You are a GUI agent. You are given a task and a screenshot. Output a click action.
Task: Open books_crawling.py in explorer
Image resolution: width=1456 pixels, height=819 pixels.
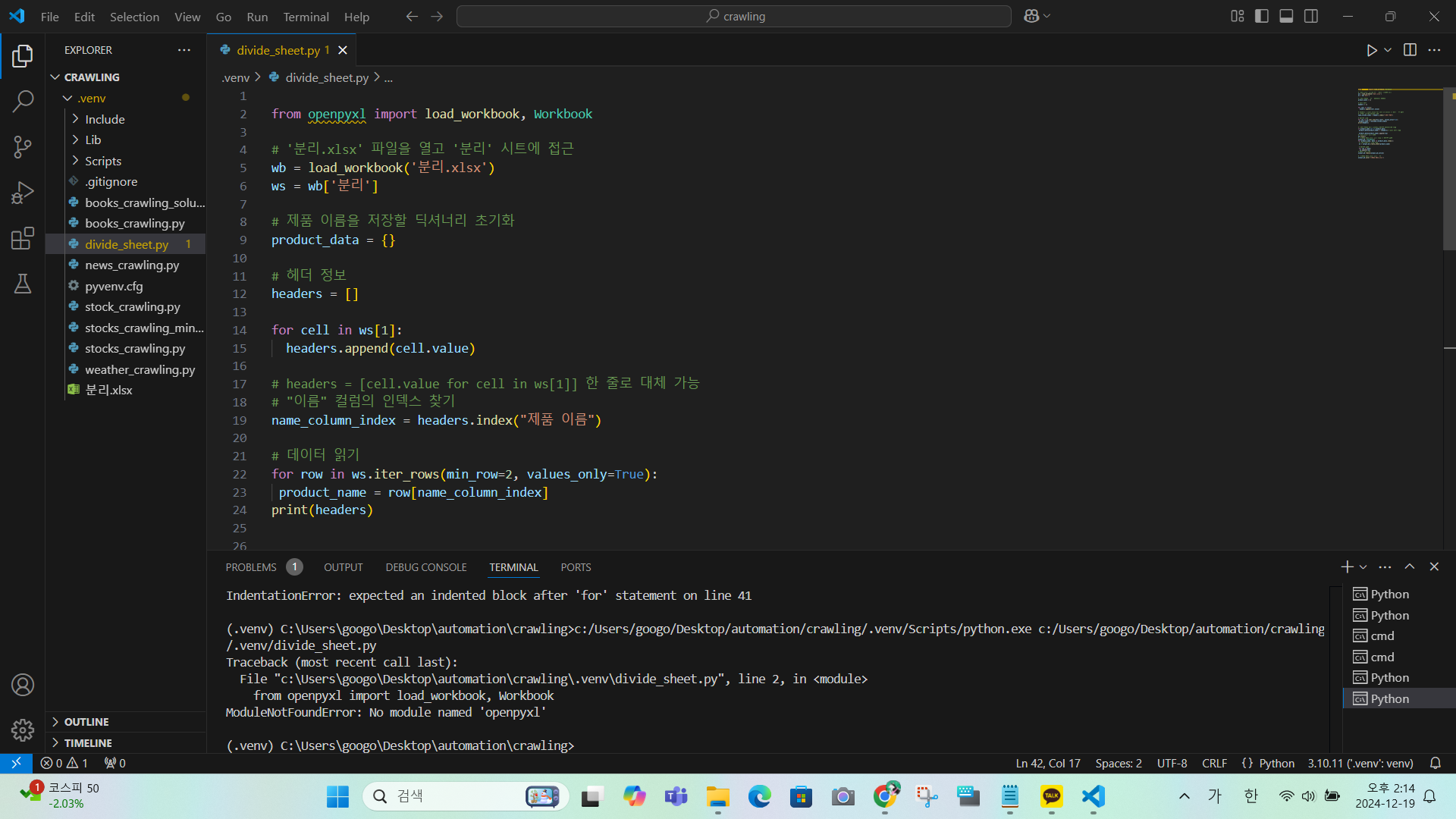(x=126, y=224)
